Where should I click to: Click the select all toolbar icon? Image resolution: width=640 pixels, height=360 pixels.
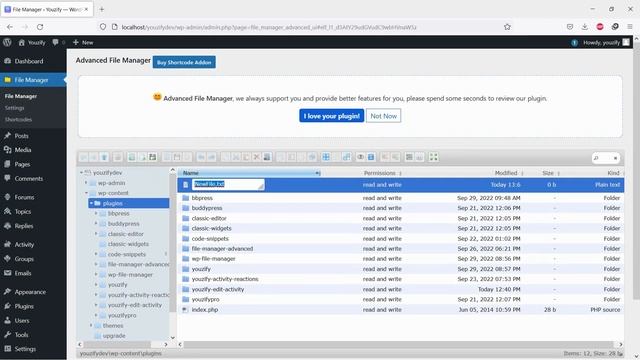click(x=326, y=157)
